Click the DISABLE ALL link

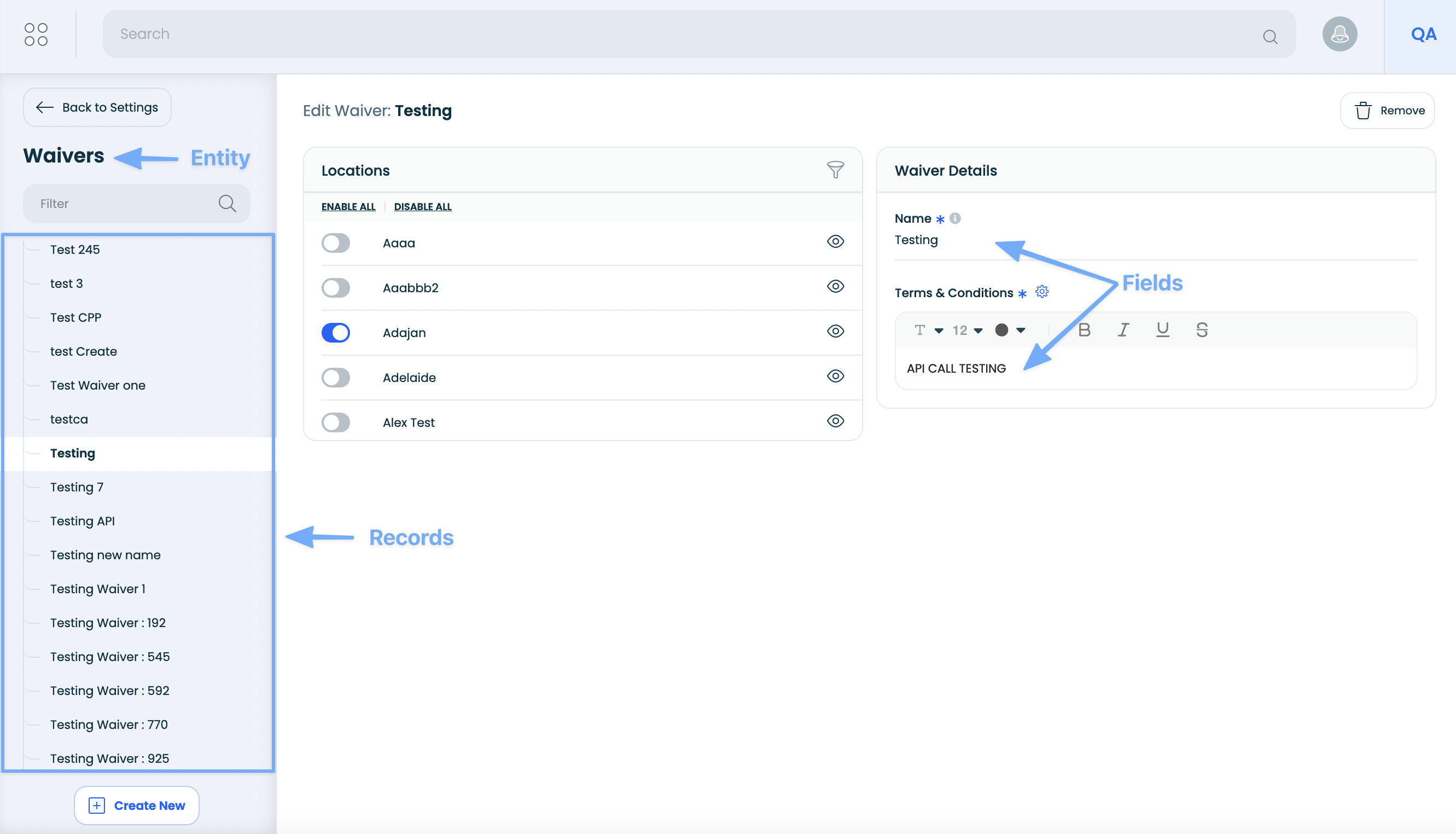tap(422, 207)
